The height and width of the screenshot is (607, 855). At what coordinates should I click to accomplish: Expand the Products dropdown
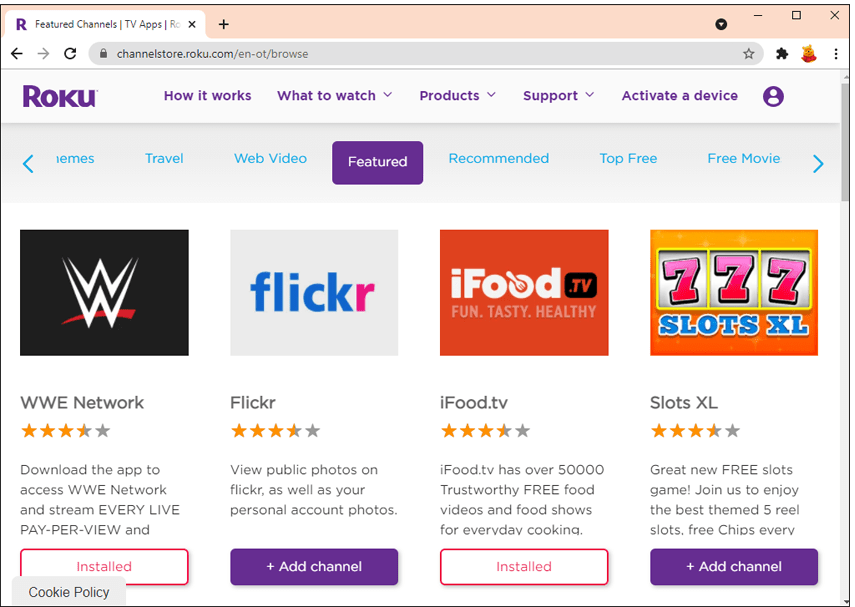(x=457, y=96)
